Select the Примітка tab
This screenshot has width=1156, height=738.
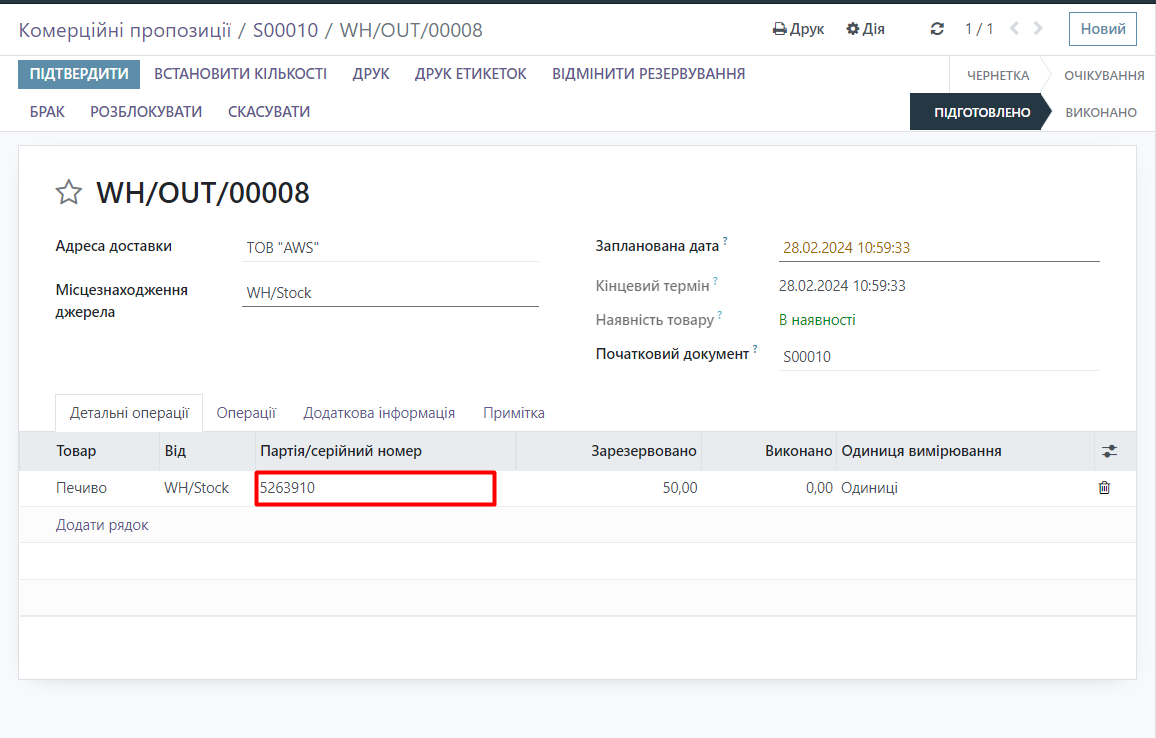pyautogui.click(x=513, y=413)
